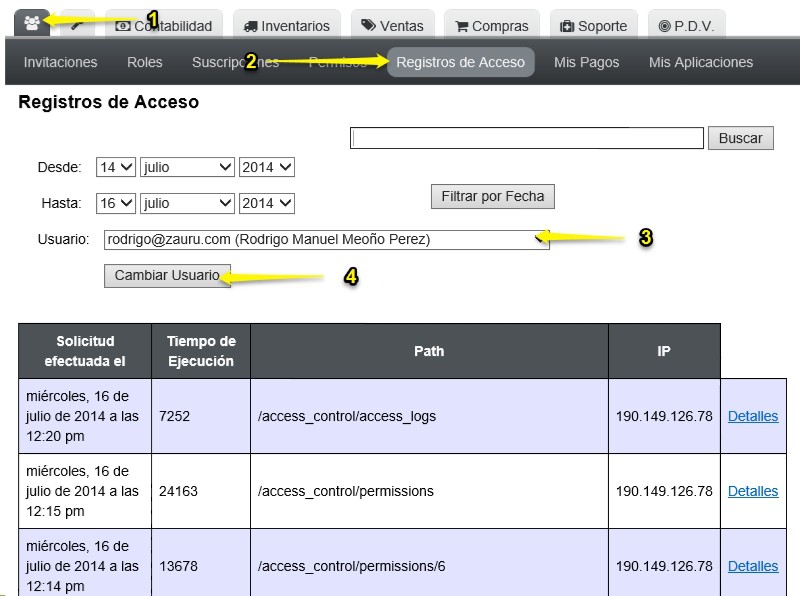This screenshot has height=596, width=800.
Task: Expand the Desde year dropdown 2014
Action: pos(267,167)
